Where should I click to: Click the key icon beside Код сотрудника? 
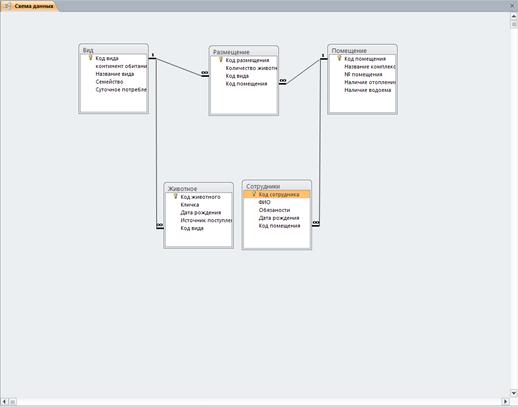(x=254, y=194)
